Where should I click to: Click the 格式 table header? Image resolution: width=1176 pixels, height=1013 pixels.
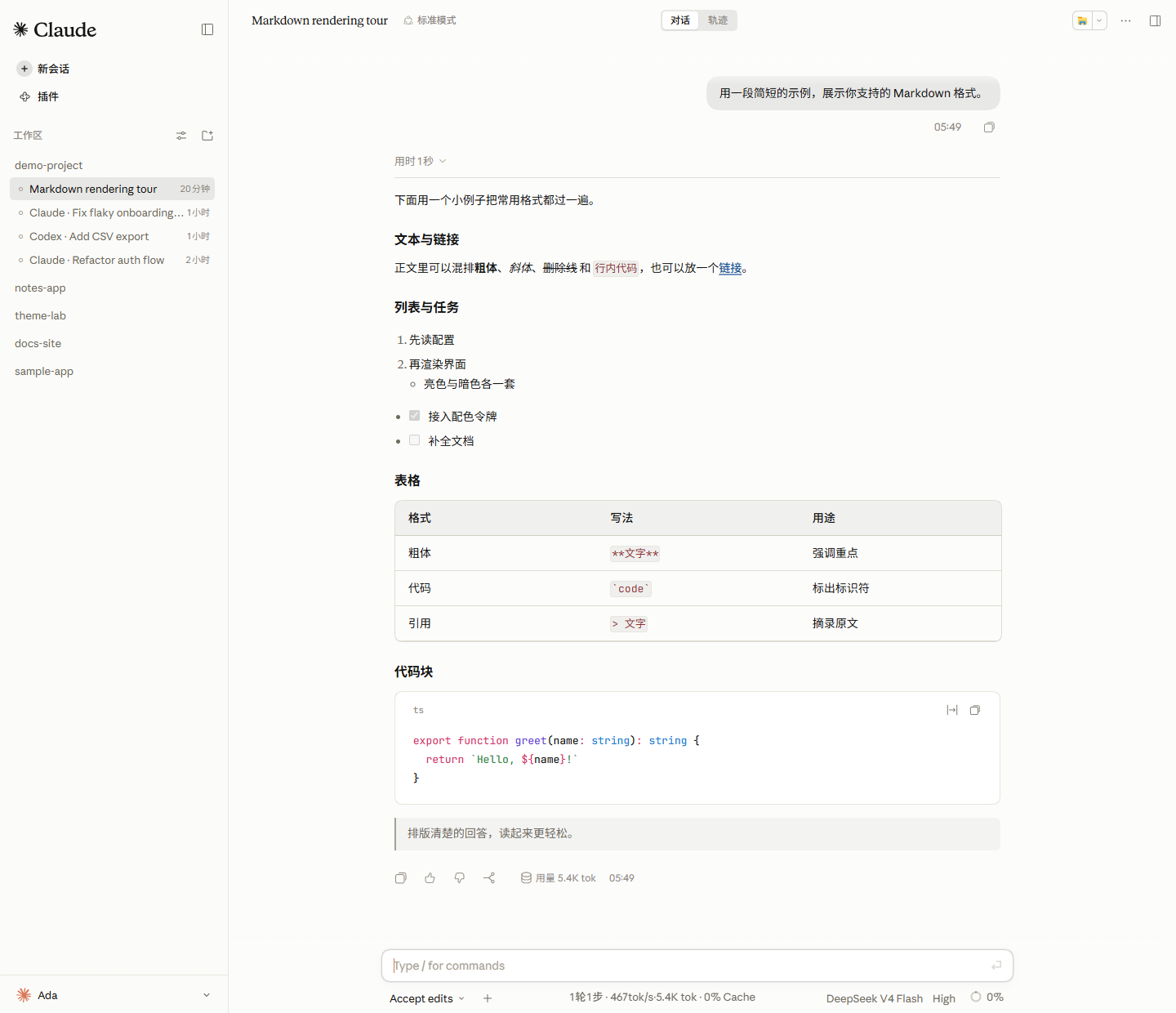coord(420,518)
